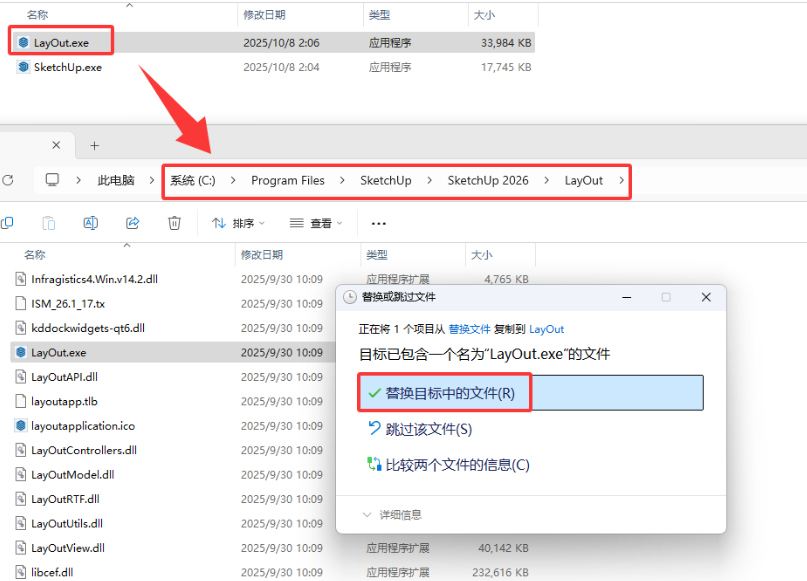Select 替换目标中的文件(R) option
The height and width of the screenshot is (581, 807).
pos(450,394)
